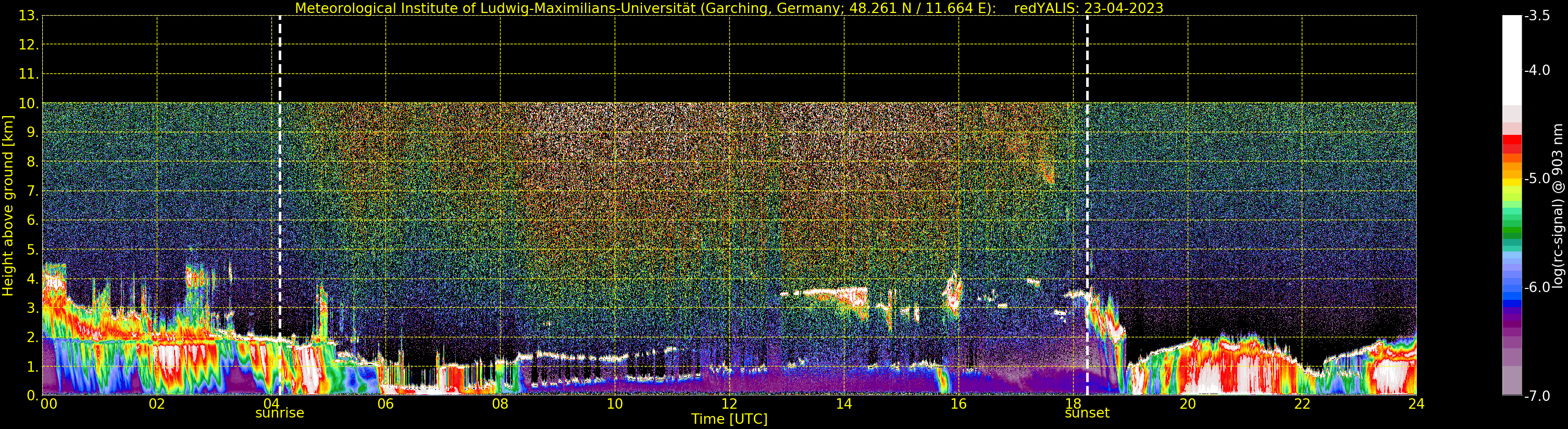Click height axis tick label 9
Image resolution: width=1568 pixels, height=429 pixels.
(x=32, y=133)
